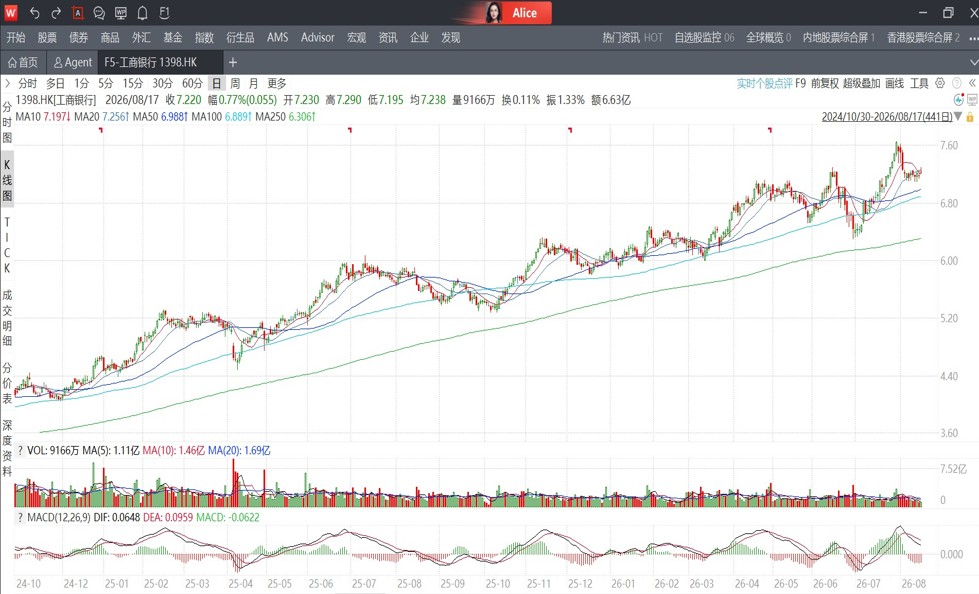Screen dimensions: 979x594
Task: Switch to the 首页 home tab
Action: point(23,62)
